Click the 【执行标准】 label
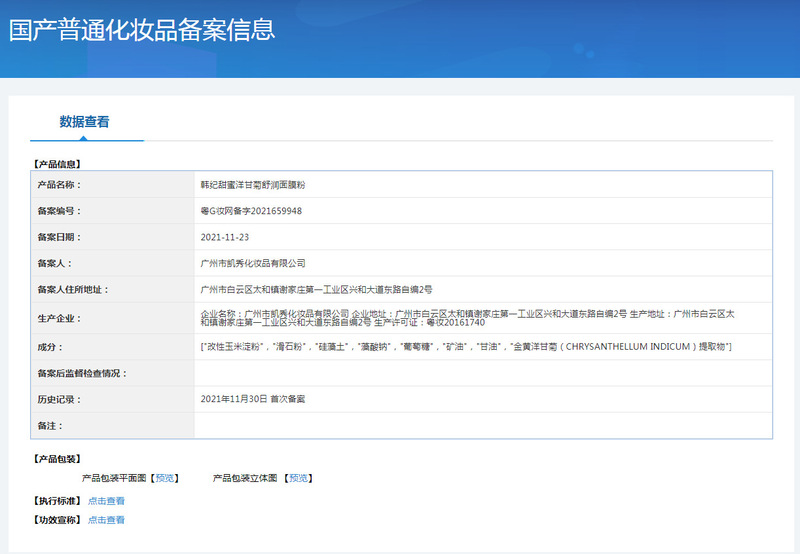 57,501
